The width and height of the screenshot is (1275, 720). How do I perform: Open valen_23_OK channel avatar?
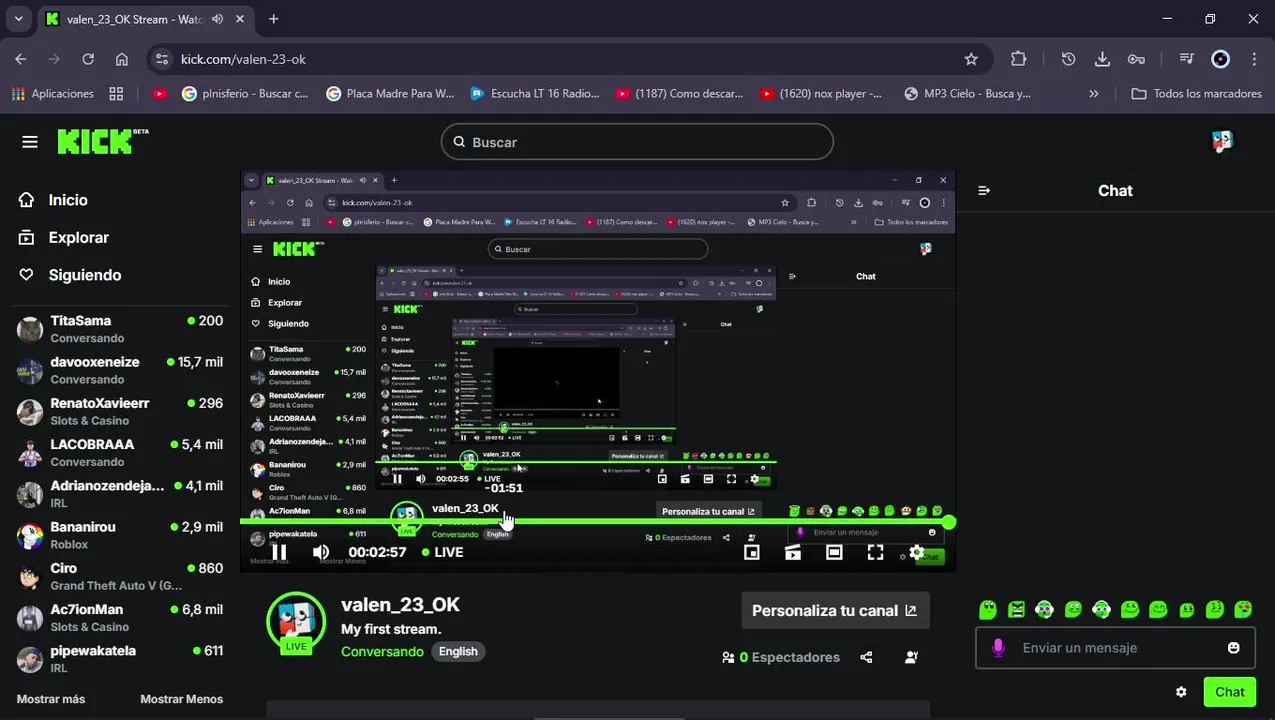(296, 621)
